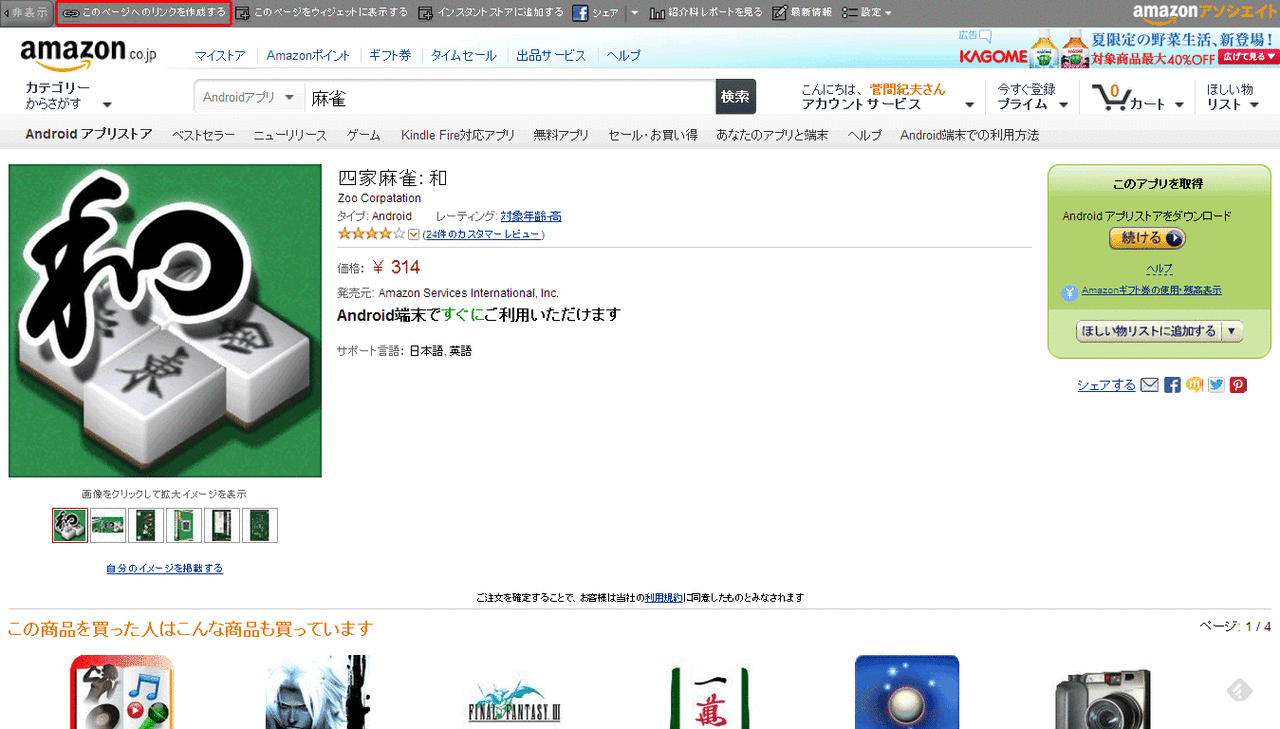Click the Facebook icon next to シェアする
This screenshot has width=1280, height=729.
(1172, 385)
